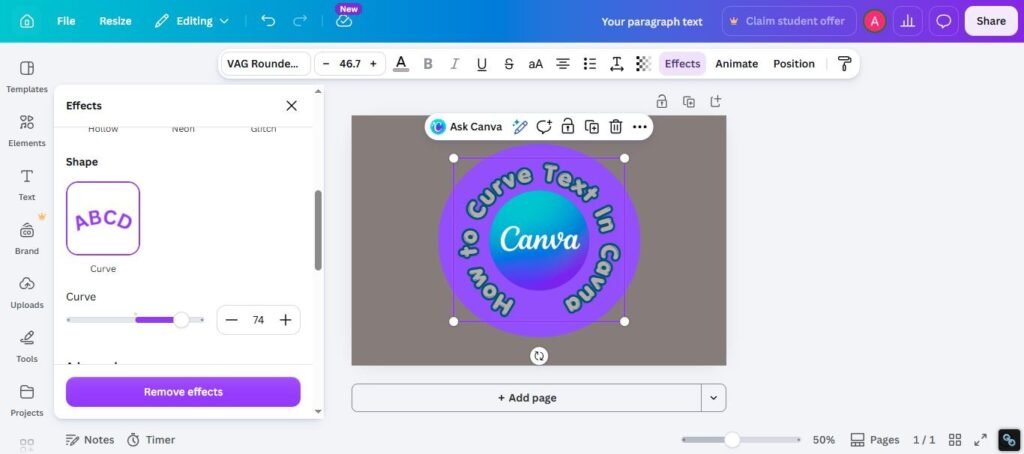Viewport: 1024px width, 454px height.
Task: Click the curve value 74 field
Action: (x=259, y=320)
